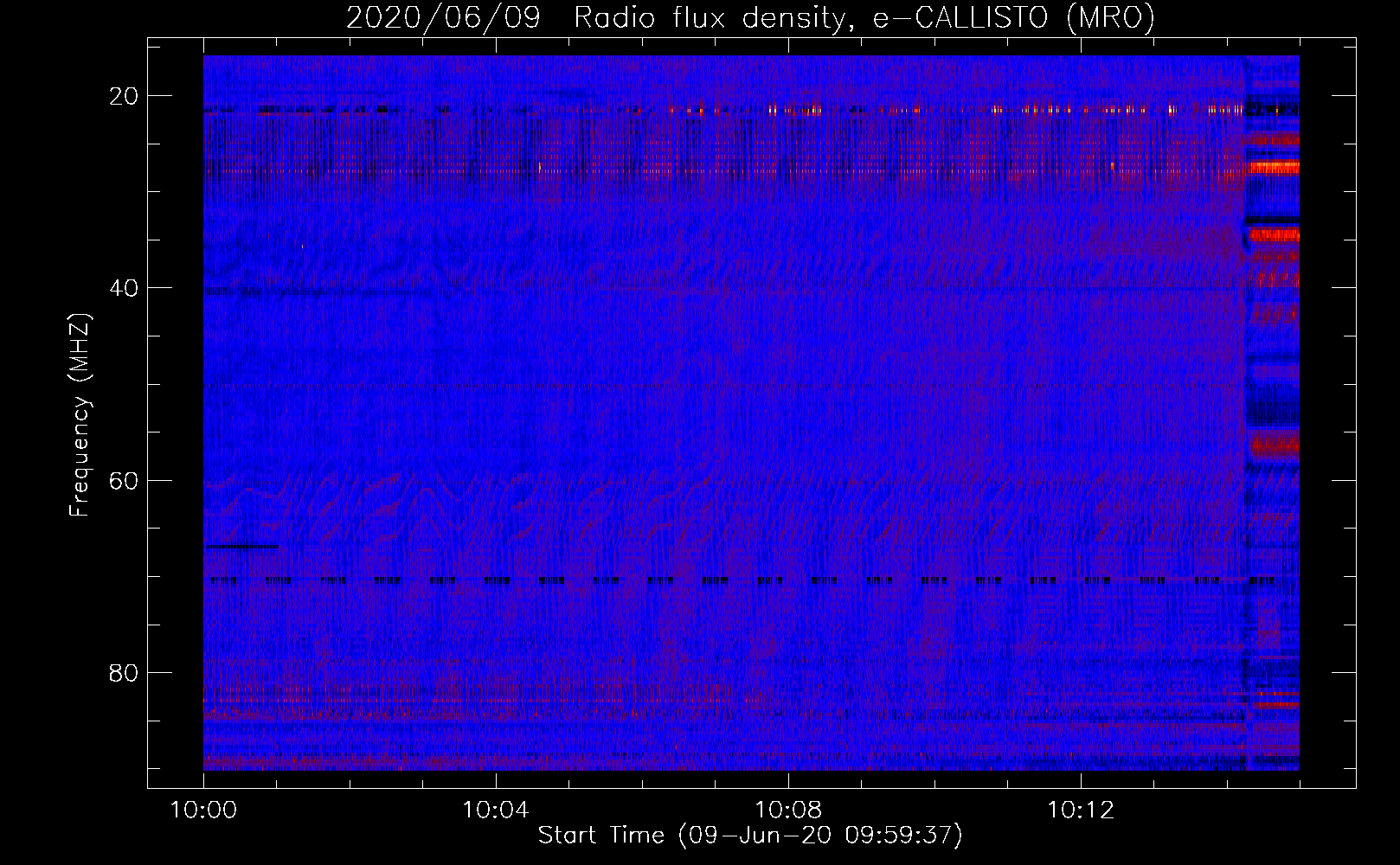Click the "60" frequency tick label
The width and height of the screenshot is (1400, 865).
[125, 480]
